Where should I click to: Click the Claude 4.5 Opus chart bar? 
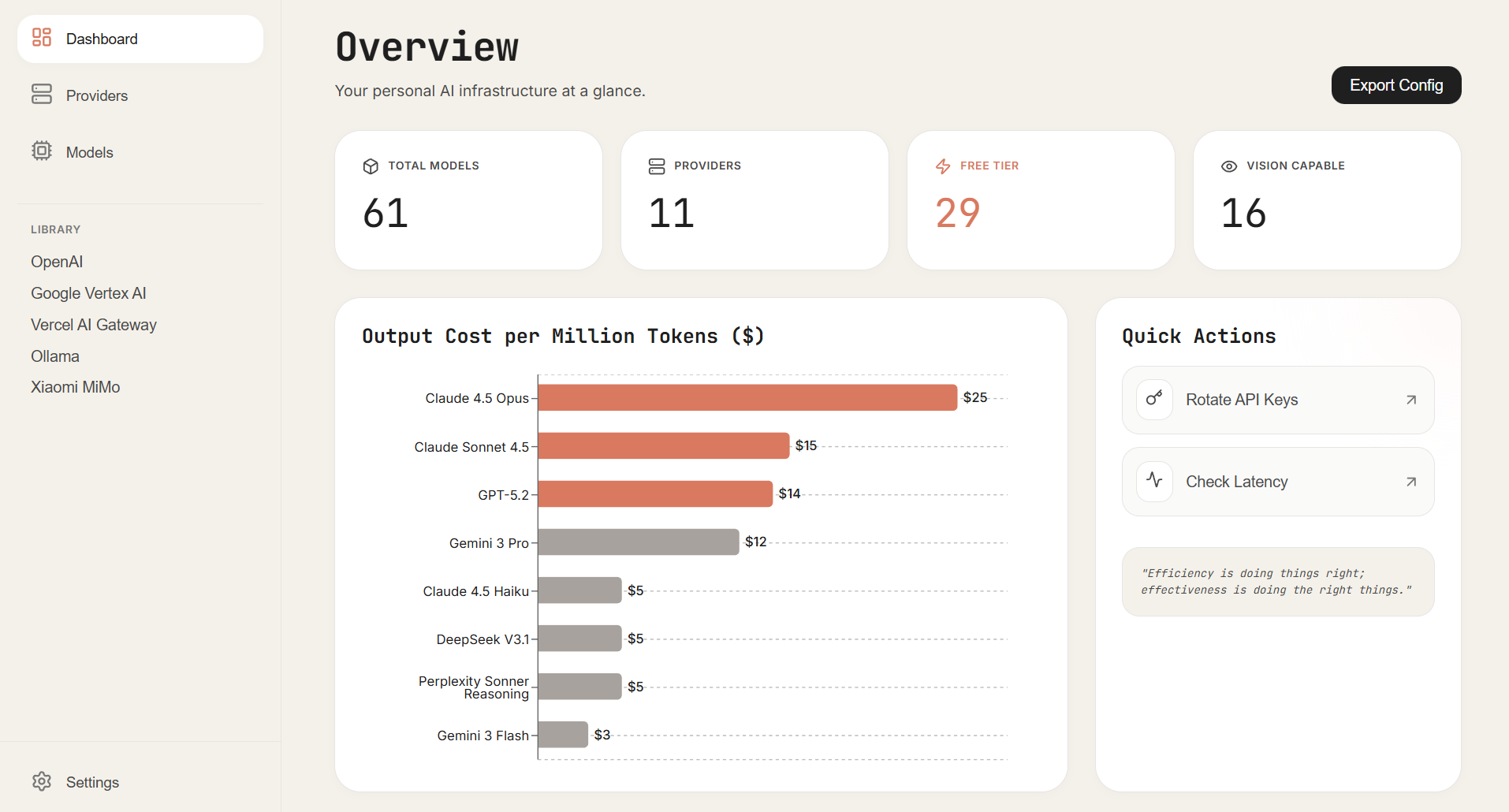(x=747, y=397)
